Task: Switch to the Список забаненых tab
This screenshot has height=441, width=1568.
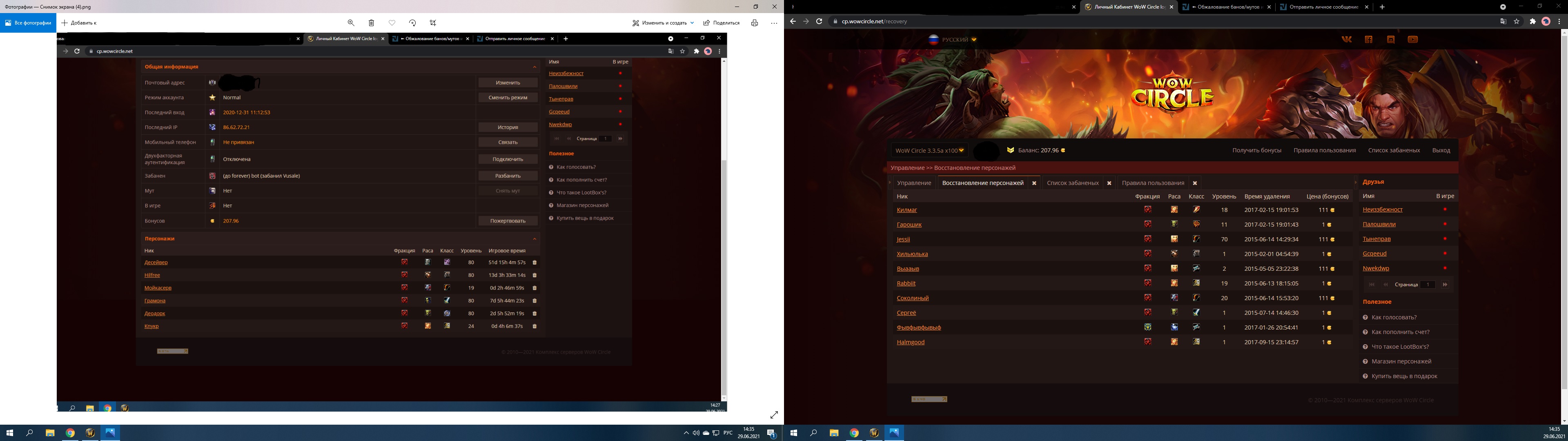Action: click(1073, 183)
